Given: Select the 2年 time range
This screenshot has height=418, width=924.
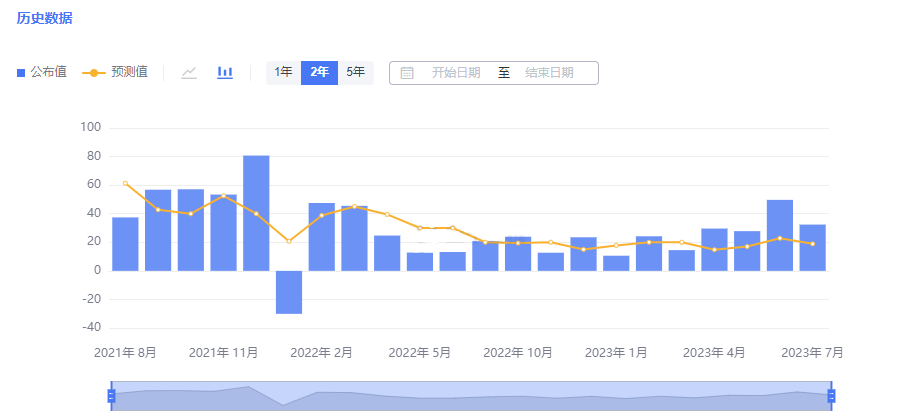Looking at the screenshot, I should 319,72.
